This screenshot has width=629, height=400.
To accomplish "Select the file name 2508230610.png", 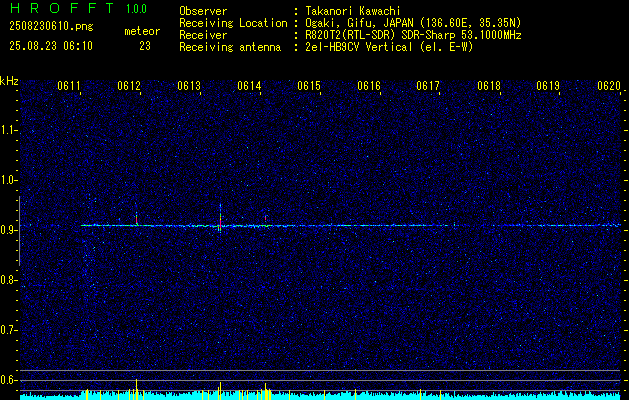I will [x=51, y=26].
